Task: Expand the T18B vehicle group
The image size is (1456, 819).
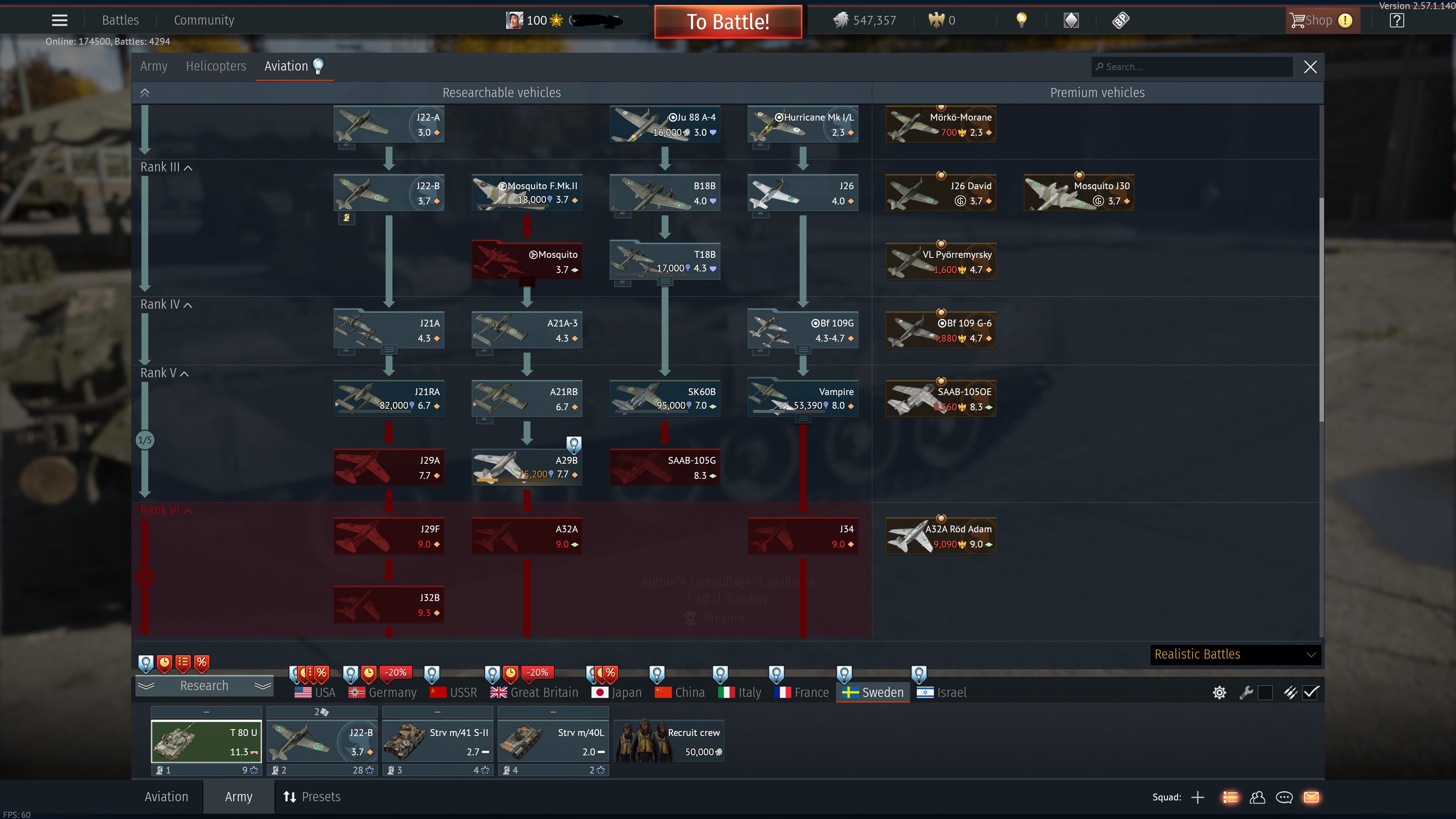Action: pos(665,281)
